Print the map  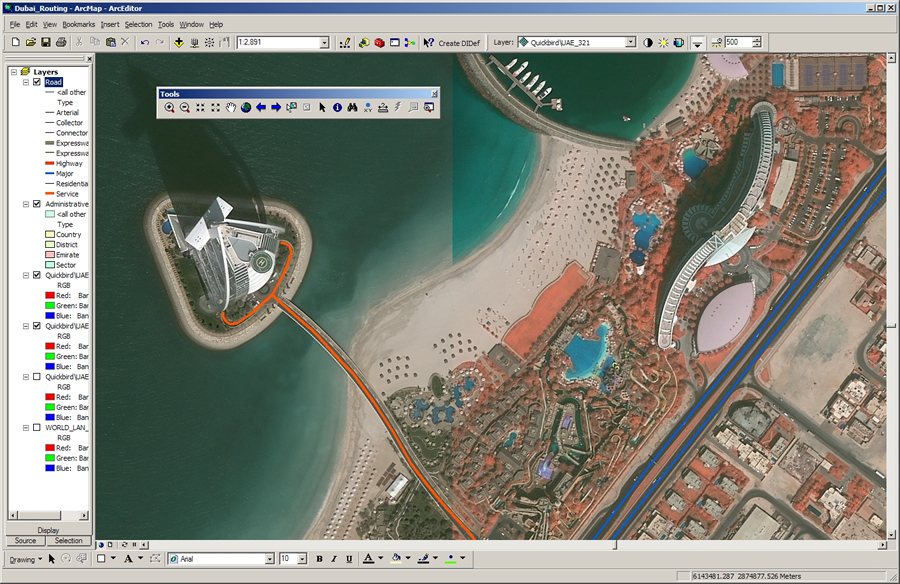(61, 42)
